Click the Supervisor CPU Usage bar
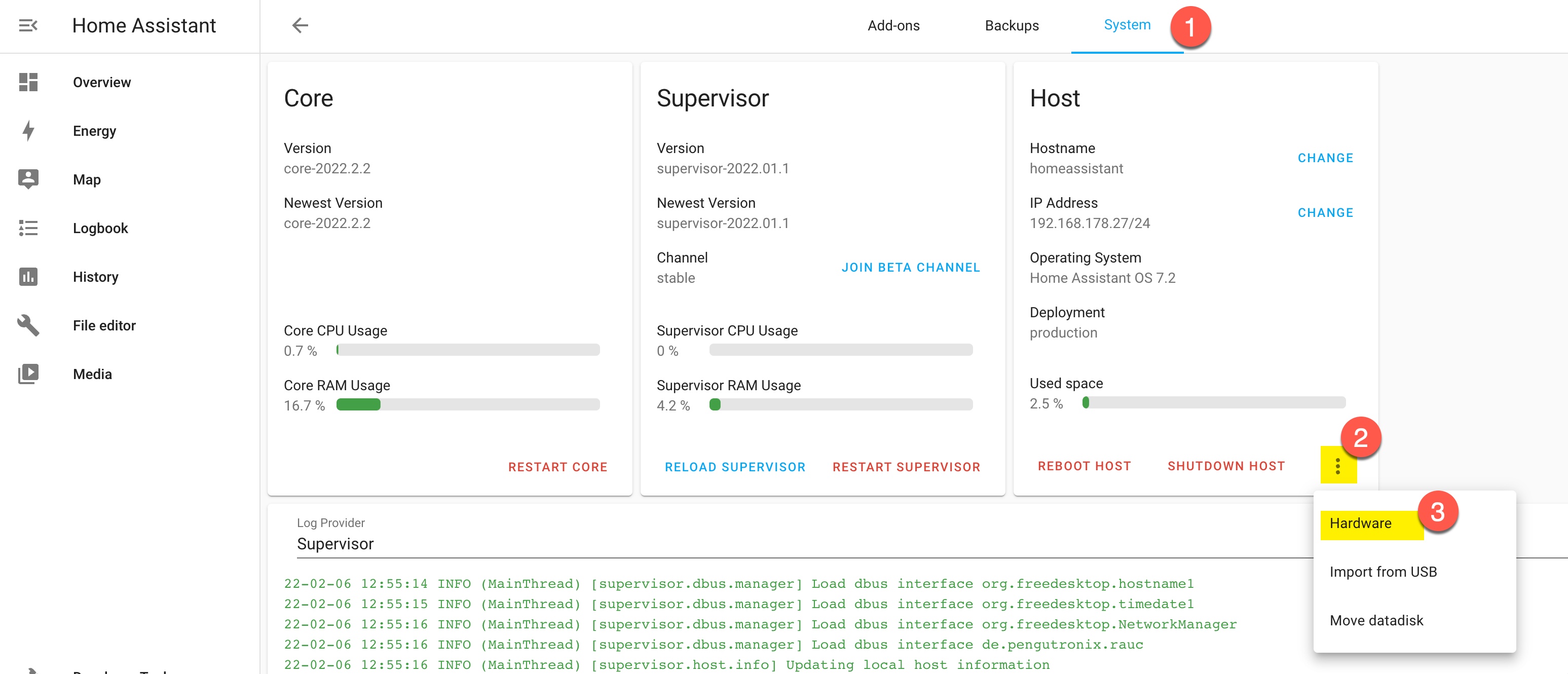Viewport: 1568px width, 674px height. 841,350
